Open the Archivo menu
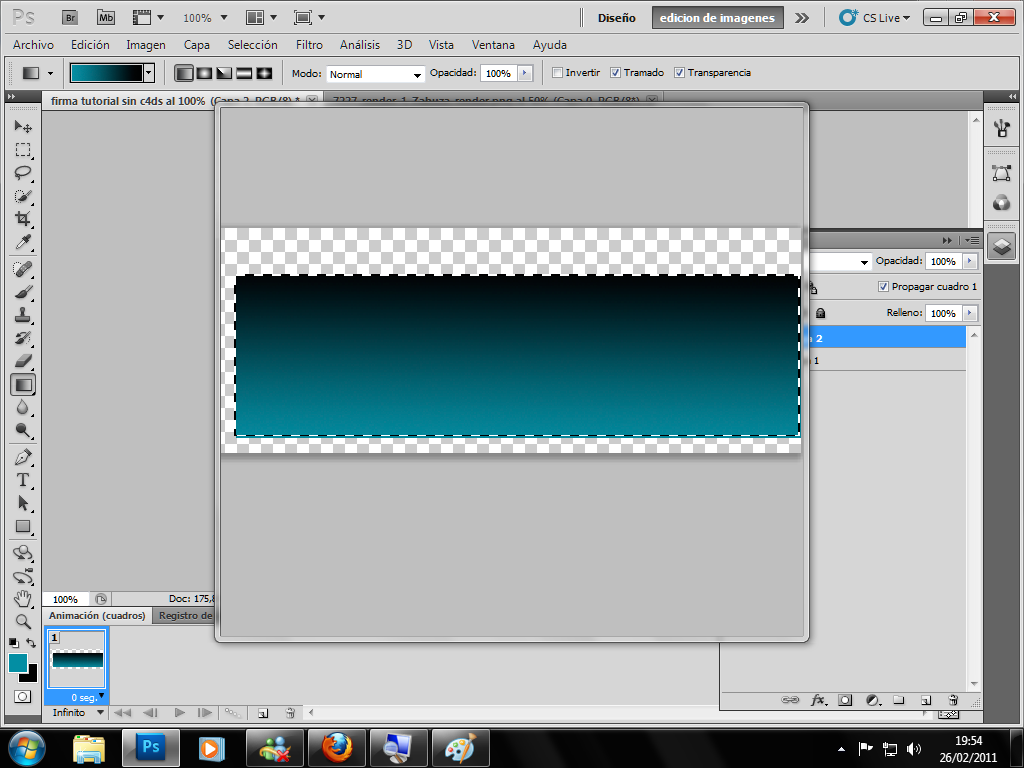This screenshot has width=1024, height=768. 33,44
